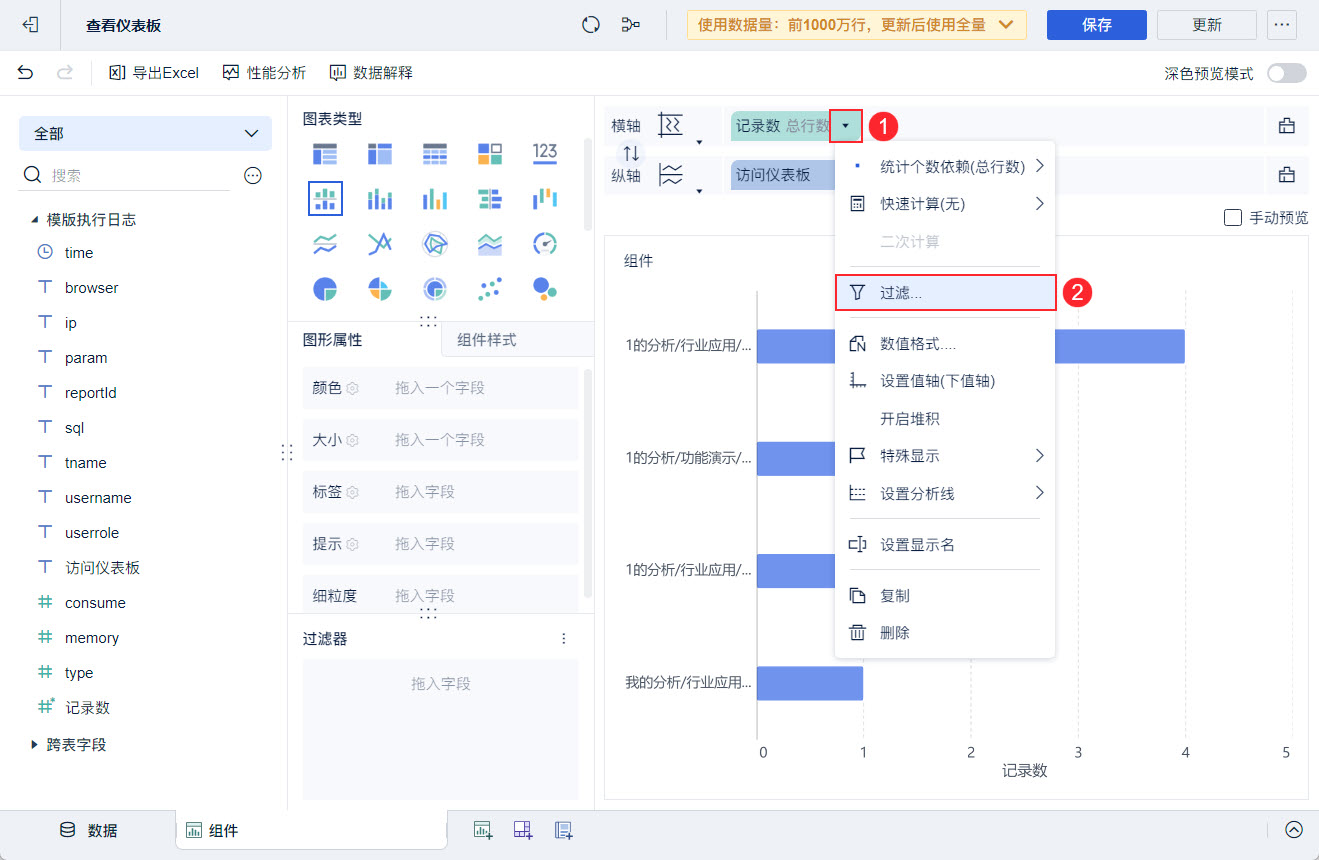
Task: Select the highlighted partitioned bar chart type
Action: (325, 198)
